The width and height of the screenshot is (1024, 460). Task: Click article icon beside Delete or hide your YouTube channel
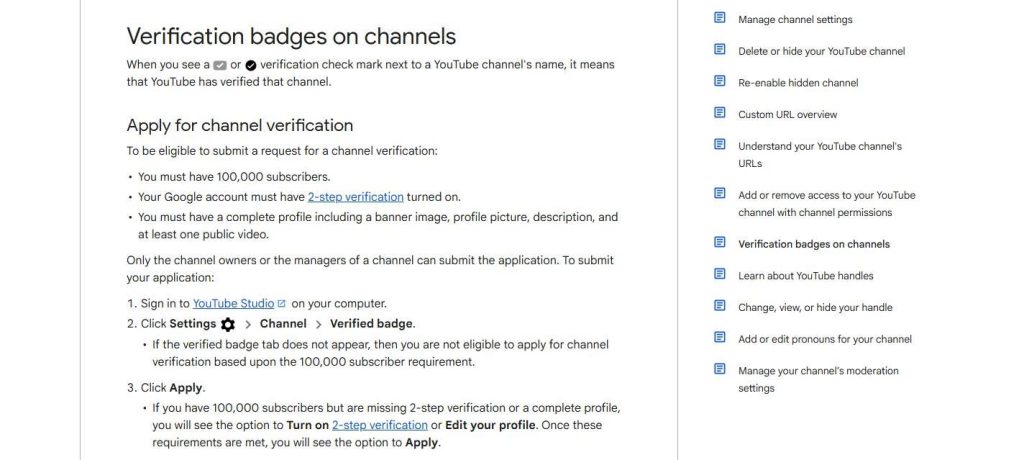pos(720,49)
